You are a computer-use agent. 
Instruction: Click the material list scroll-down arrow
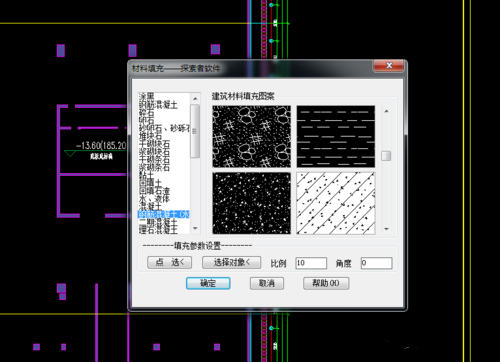coord(195,229)
